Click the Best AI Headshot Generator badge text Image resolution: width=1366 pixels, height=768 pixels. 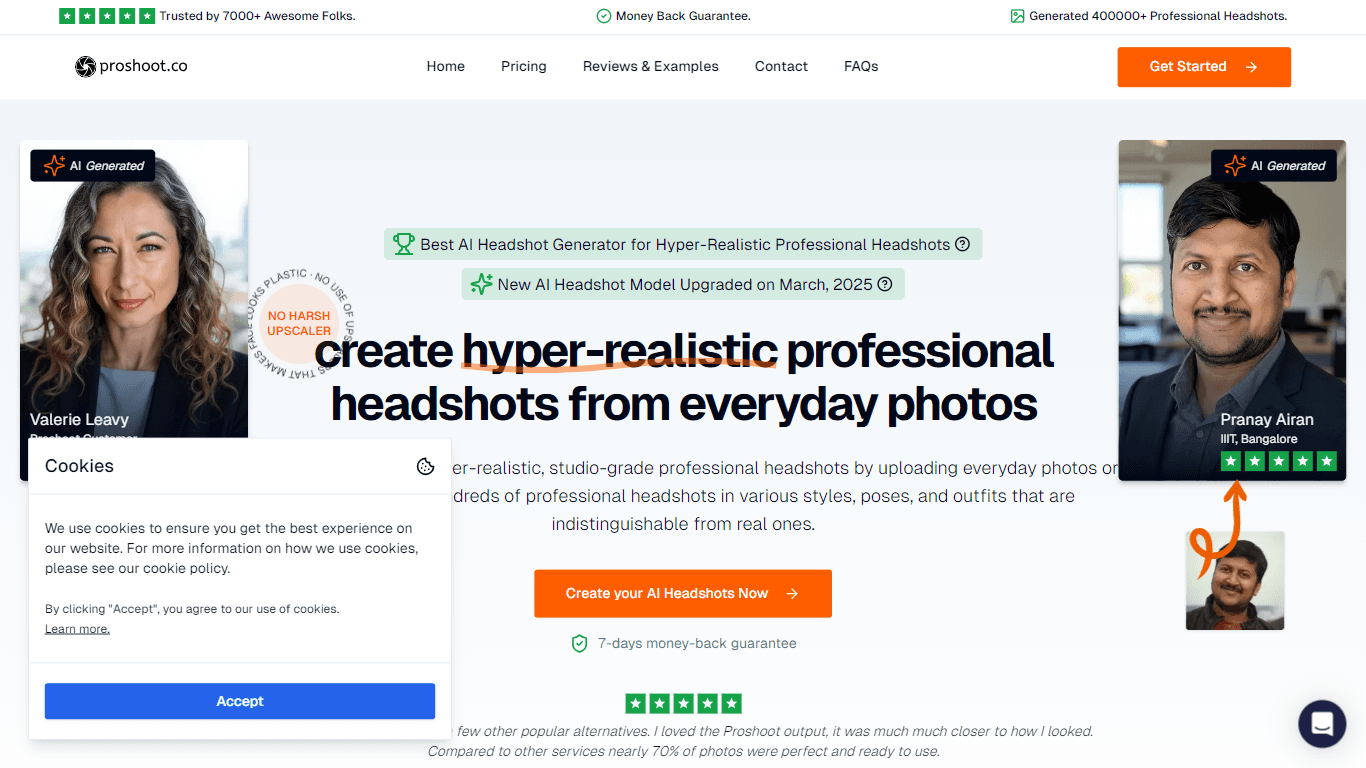point(685,244)
